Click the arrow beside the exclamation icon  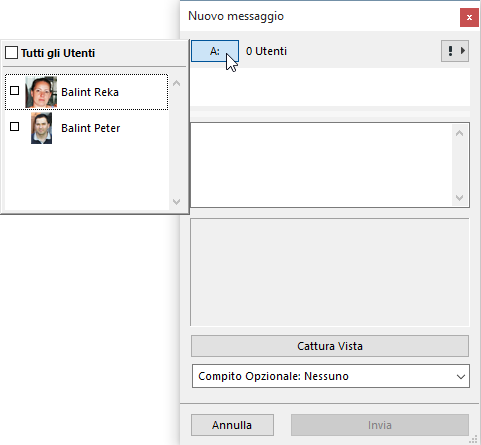(x=463, y=51)
